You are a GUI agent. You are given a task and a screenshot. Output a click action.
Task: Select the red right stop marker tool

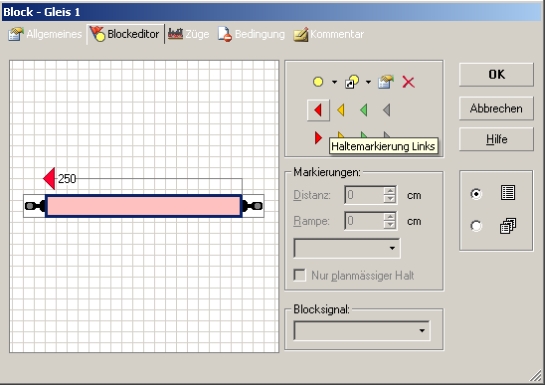pyautogui.click(x=318, y=138)
